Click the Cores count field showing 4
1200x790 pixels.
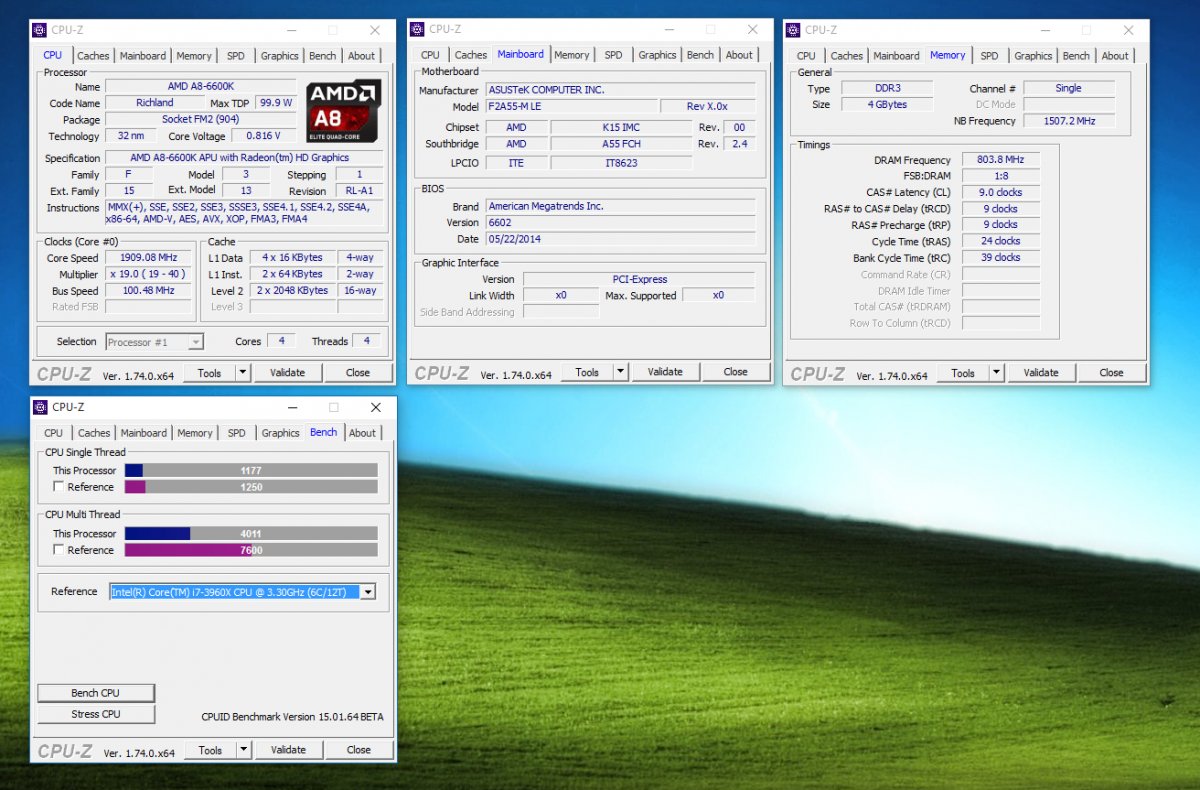point(281,341)
